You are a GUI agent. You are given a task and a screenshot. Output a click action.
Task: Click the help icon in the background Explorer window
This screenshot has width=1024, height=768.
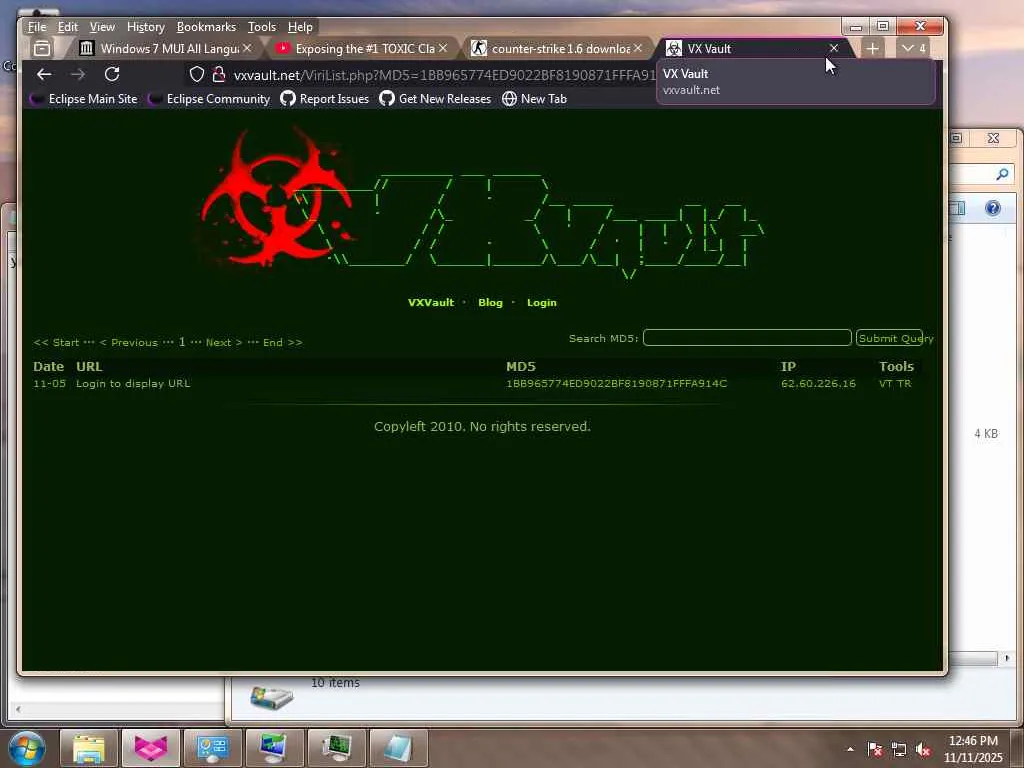pos(993,208)
